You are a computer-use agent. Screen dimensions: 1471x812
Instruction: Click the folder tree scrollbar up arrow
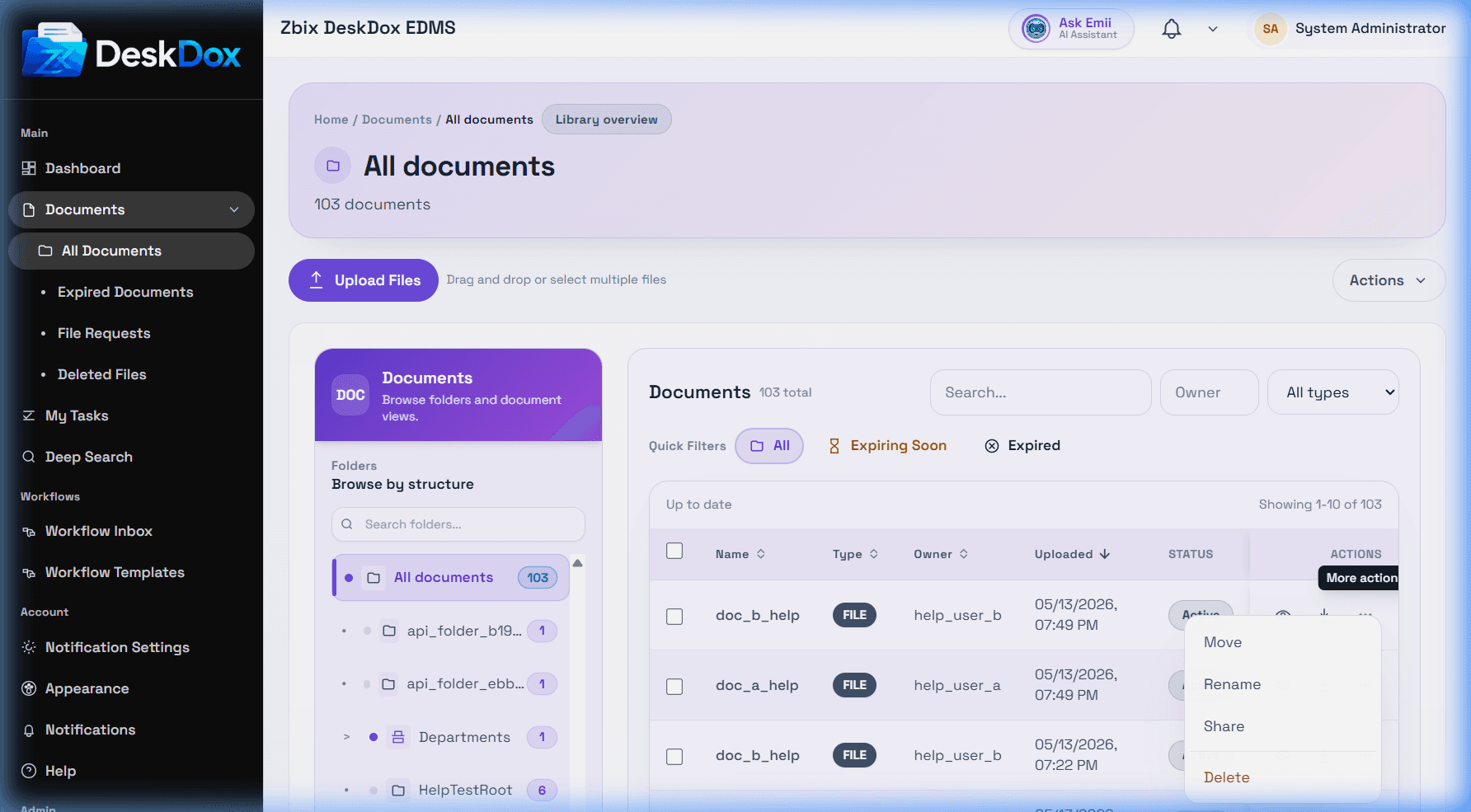[578, 563]
